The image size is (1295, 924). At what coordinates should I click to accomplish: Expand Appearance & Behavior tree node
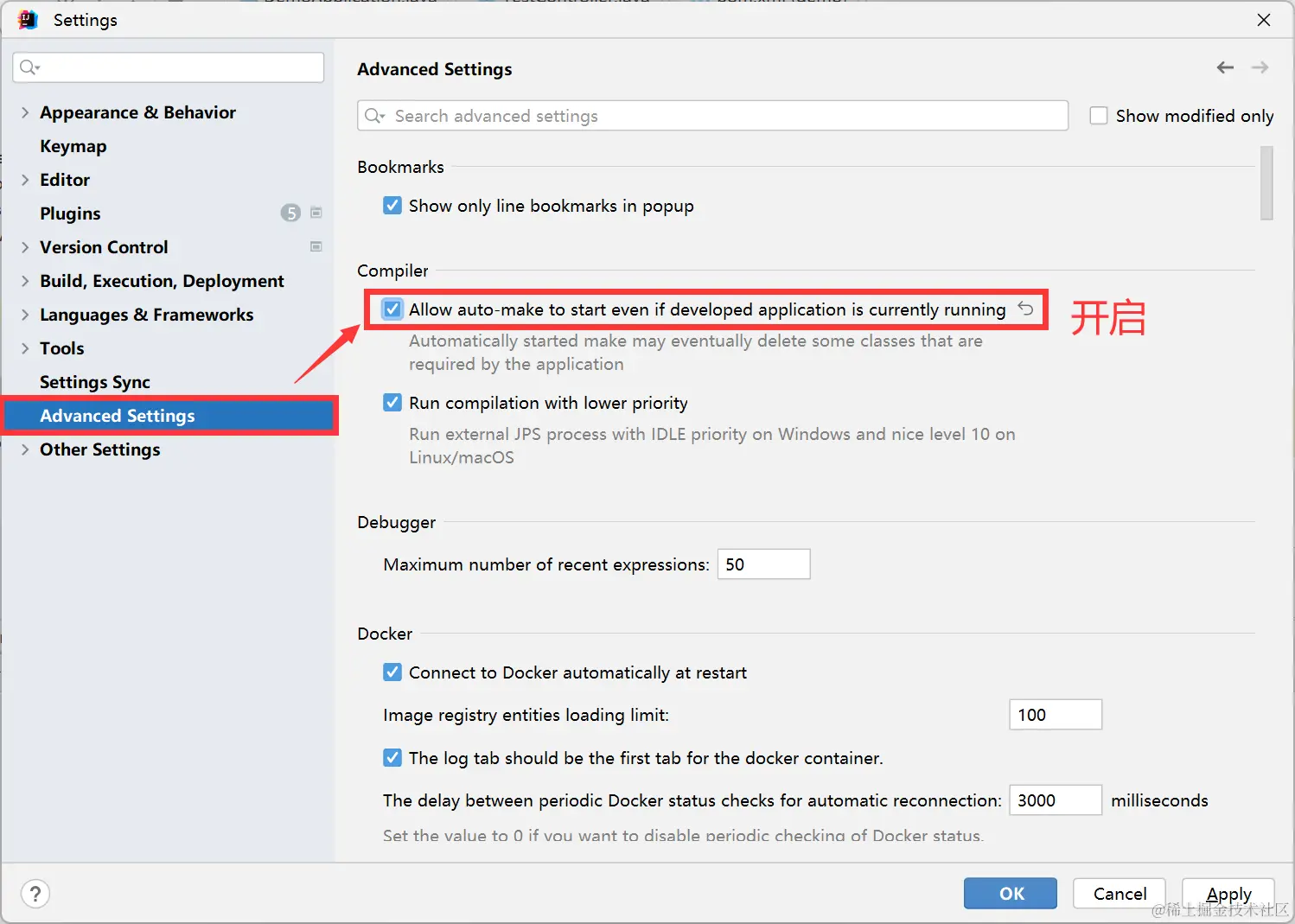[x=25, y=112]
